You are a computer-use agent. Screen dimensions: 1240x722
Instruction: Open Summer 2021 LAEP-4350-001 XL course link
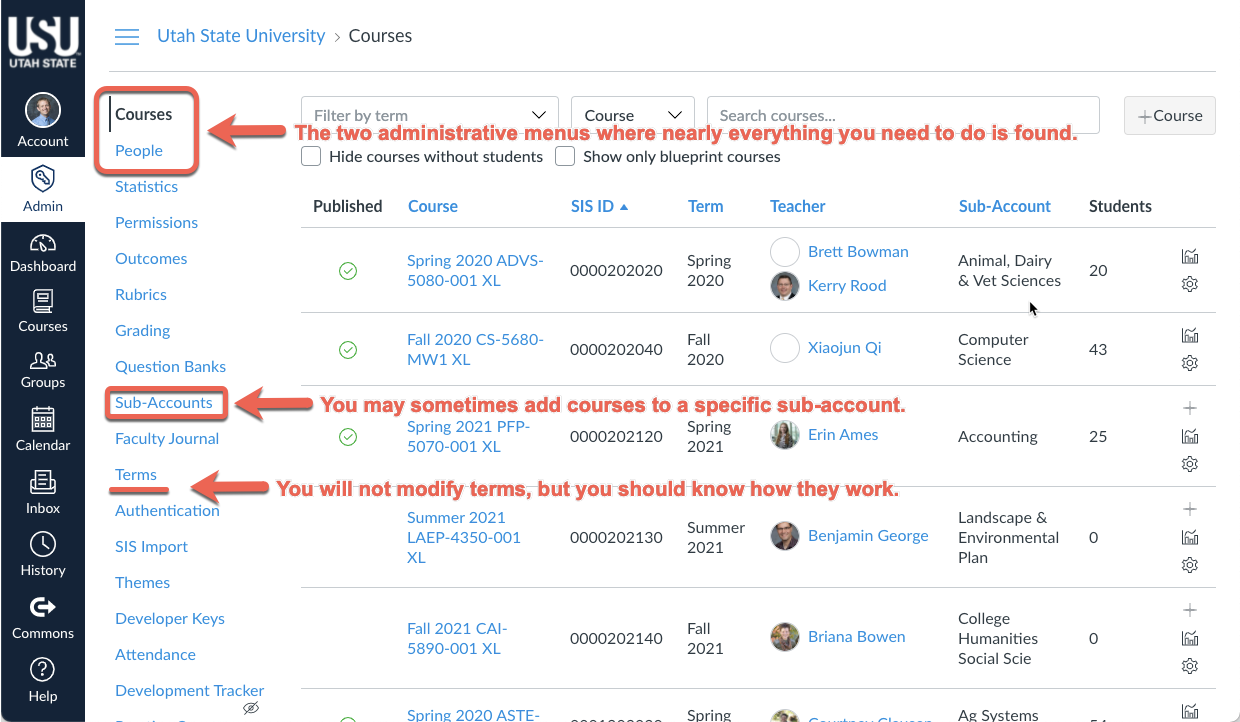tap(464, 537)
